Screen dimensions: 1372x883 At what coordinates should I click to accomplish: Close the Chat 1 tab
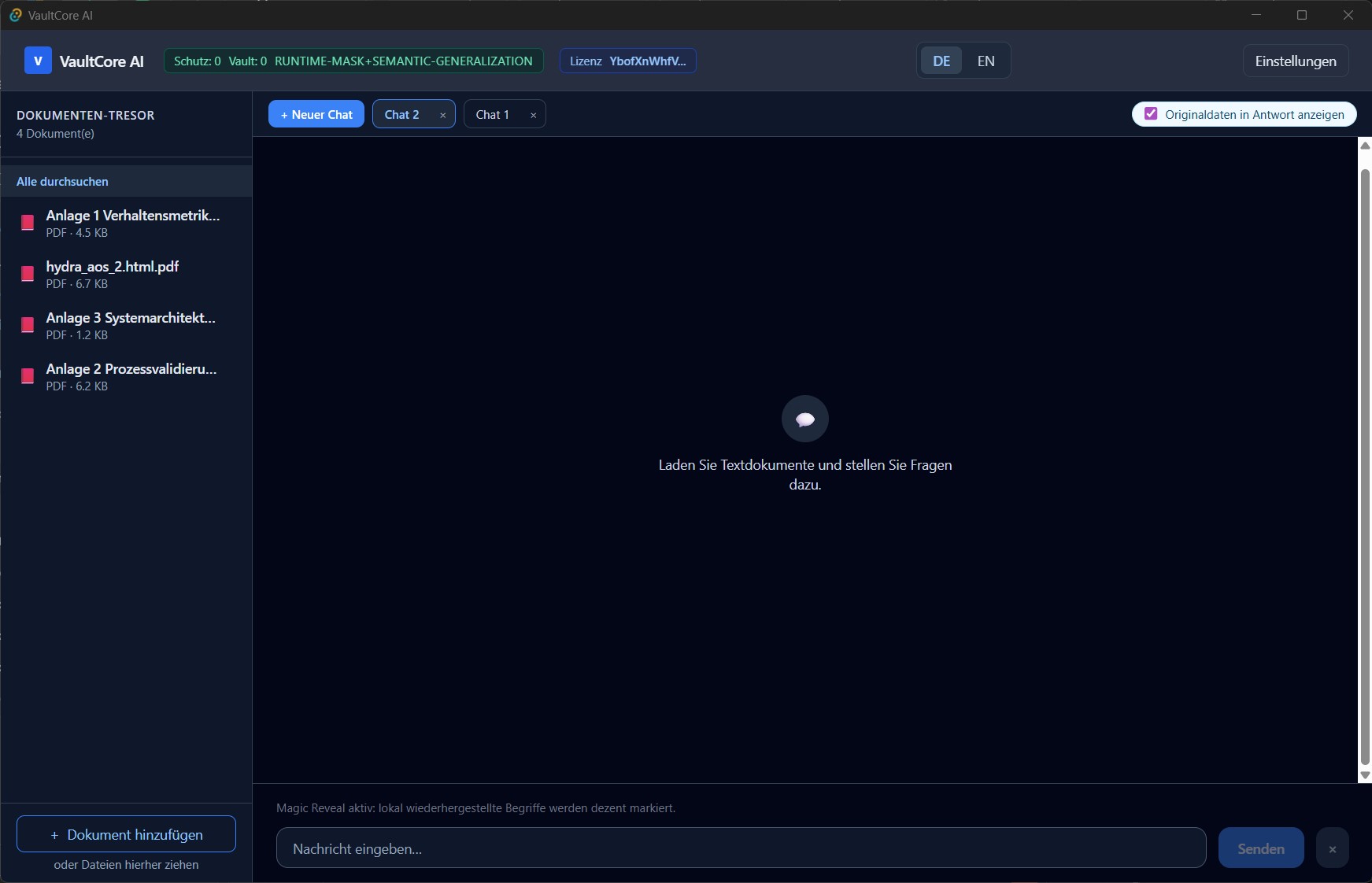533,115
